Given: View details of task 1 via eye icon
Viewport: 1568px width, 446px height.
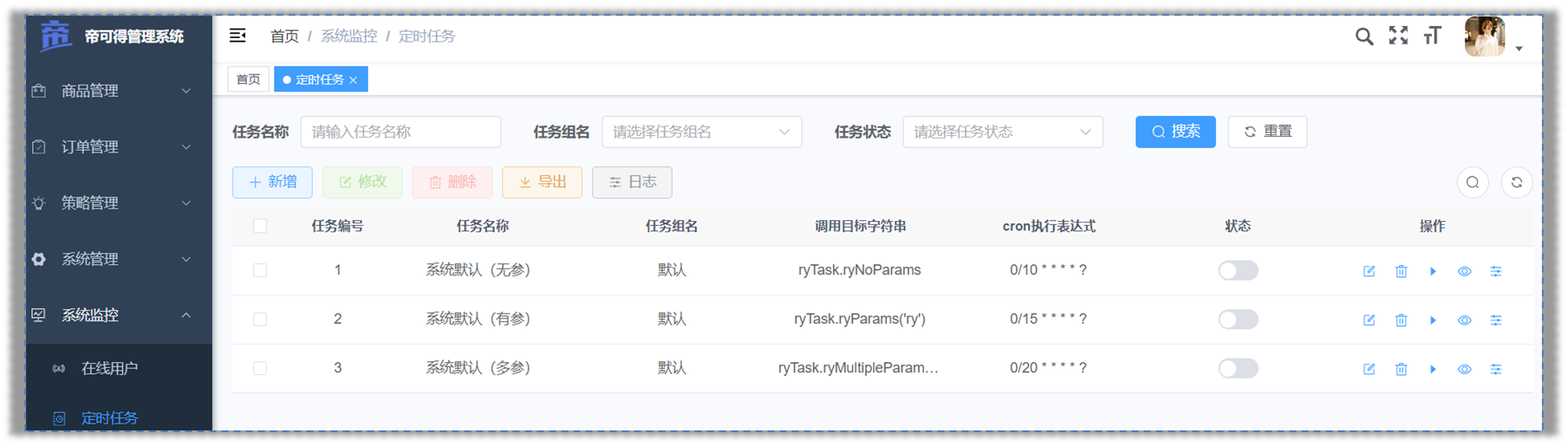Looking at the screenshot, I should [1464, 271].
